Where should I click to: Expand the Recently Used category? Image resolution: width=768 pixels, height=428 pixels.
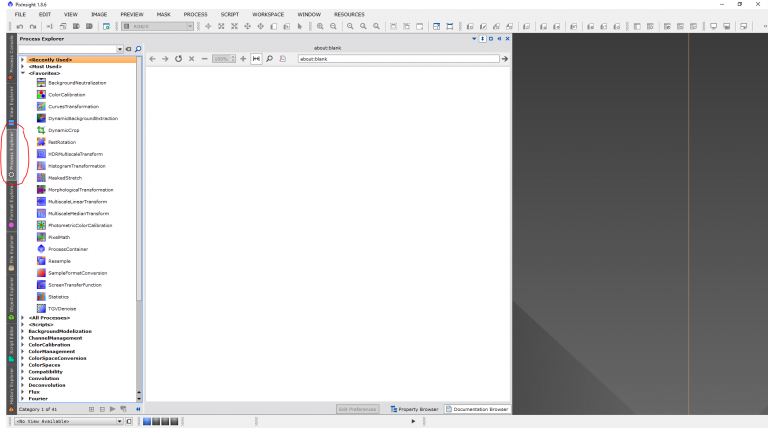pos(22,60)
